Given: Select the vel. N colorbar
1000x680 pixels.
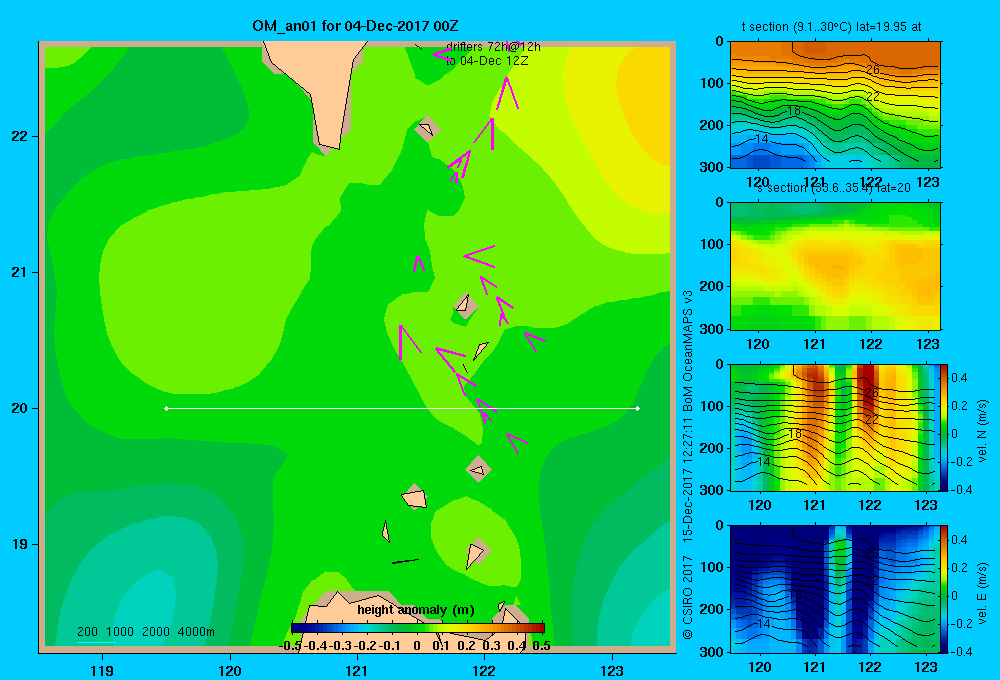Looking at the screenshot, I should 944,427.
